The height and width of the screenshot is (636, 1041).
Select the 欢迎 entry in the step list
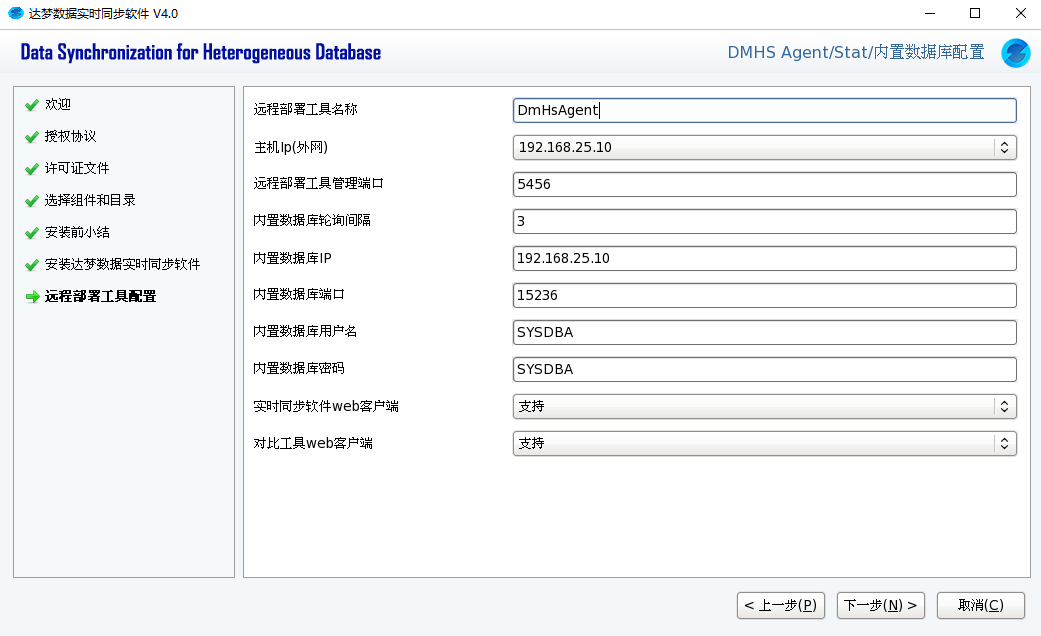tap(59, 104)
